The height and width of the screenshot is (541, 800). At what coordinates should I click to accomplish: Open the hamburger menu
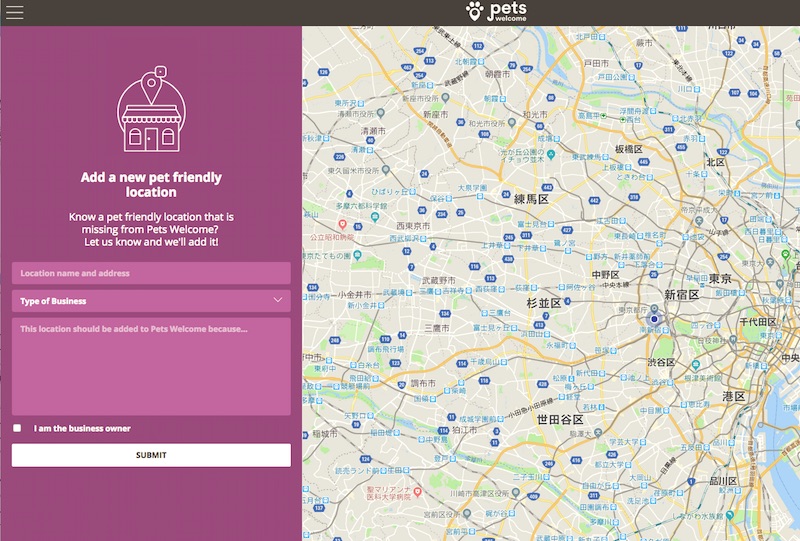coord(14,12)
